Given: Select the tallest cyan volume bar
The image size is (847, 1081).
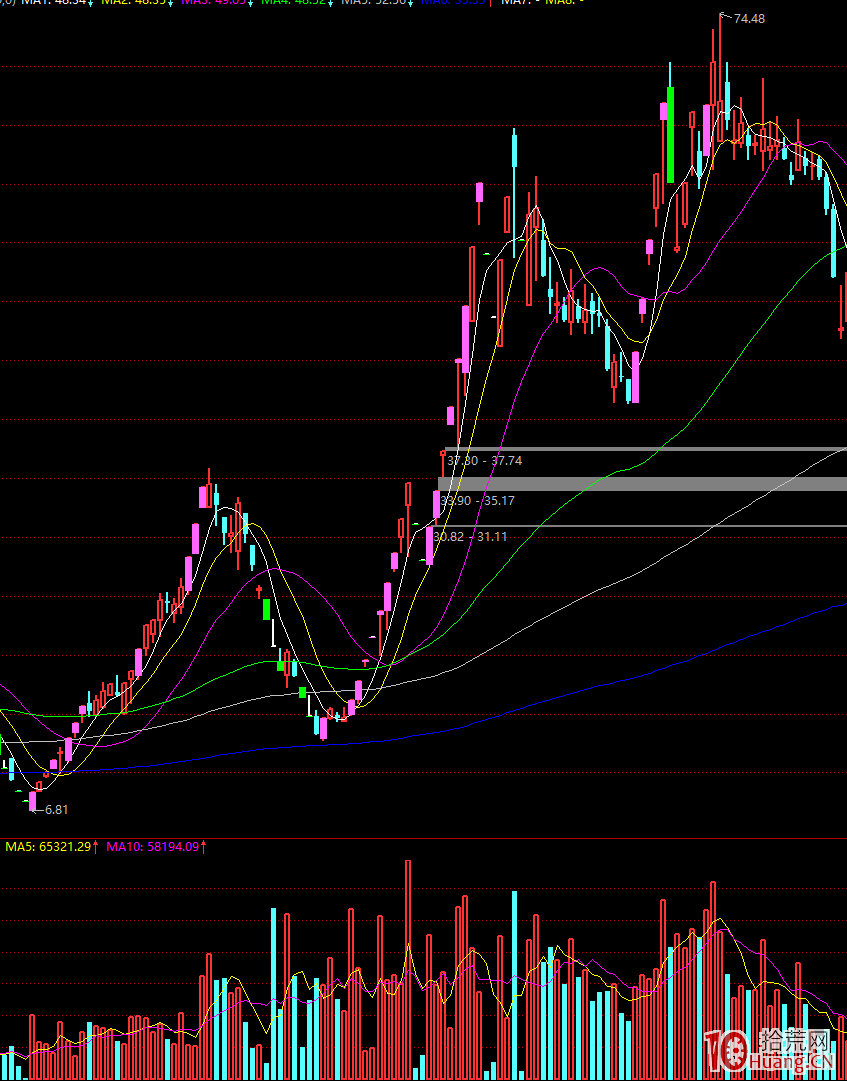Looking at the screenshot, I should pyautogui.click(x=514, y=986).
